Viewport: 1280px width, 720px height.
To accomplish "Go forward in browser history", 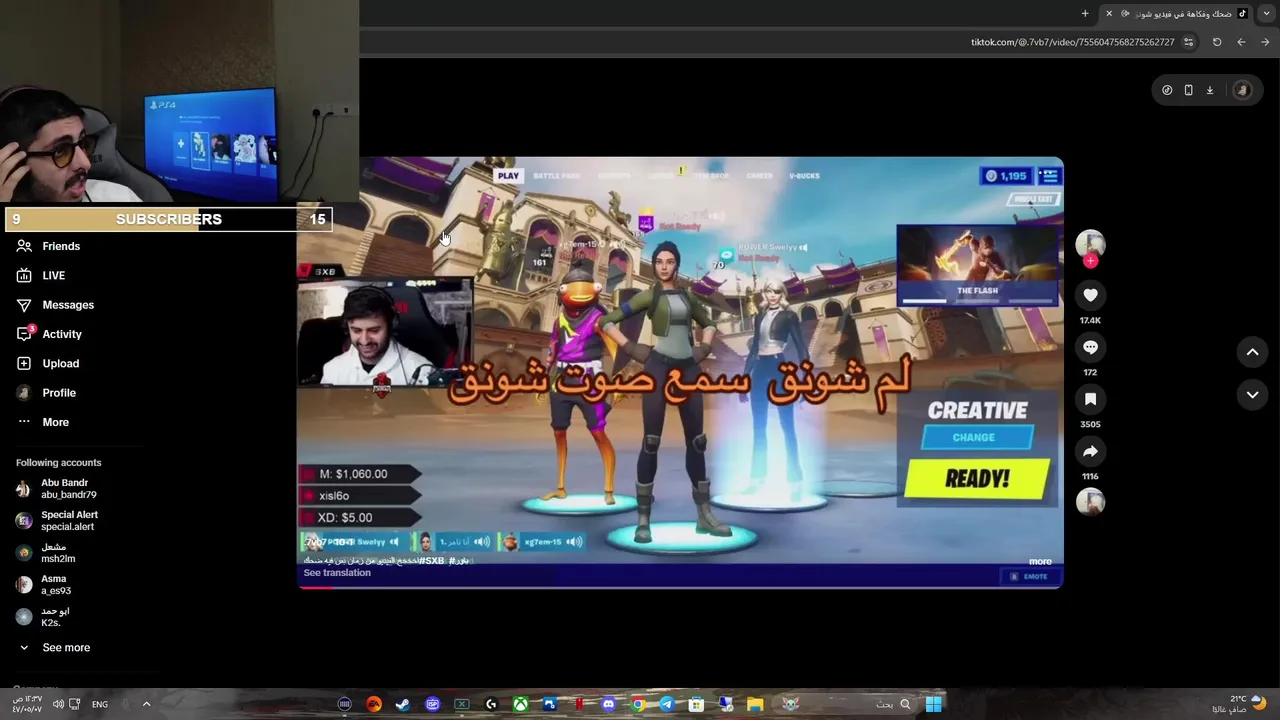I will click(1265, 42).
